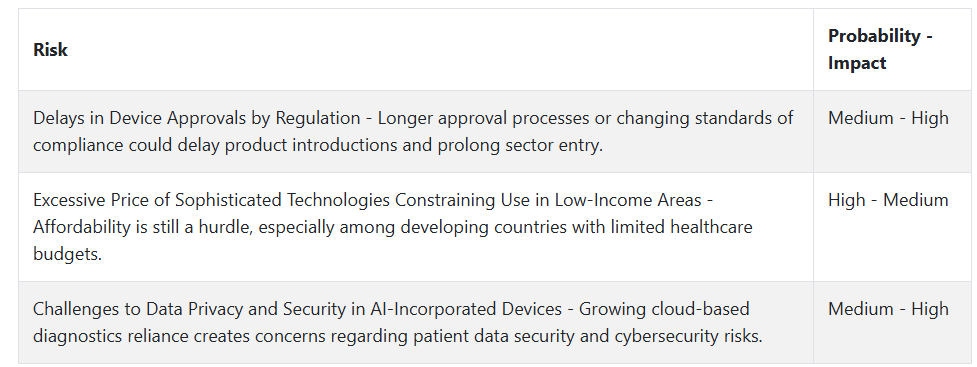Image resolution: width=977 pixels, height=367 pixels.
Task: Click Medium - High for Data Privacy row
Action: click(x=888, y=308)
